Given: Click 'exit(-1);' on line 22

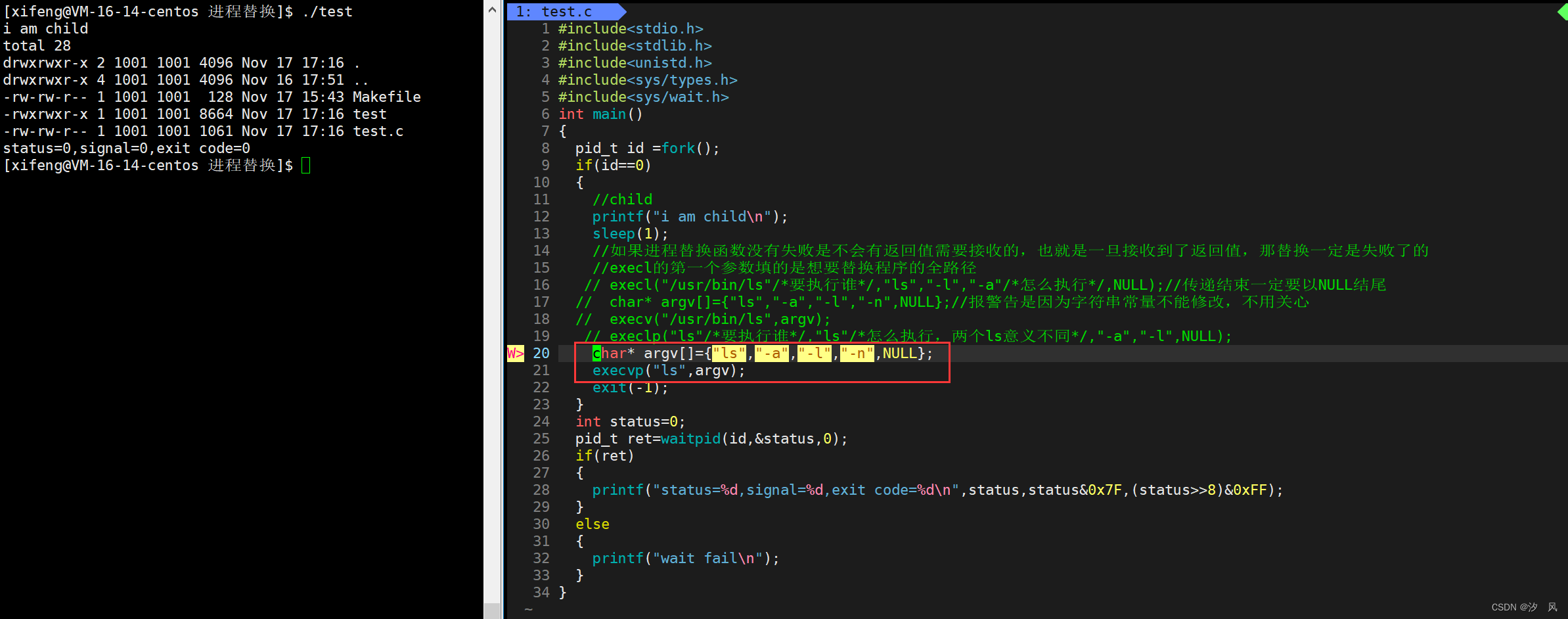Looking at the screenshot, I should pyautogui.click(x=631, y=388).
